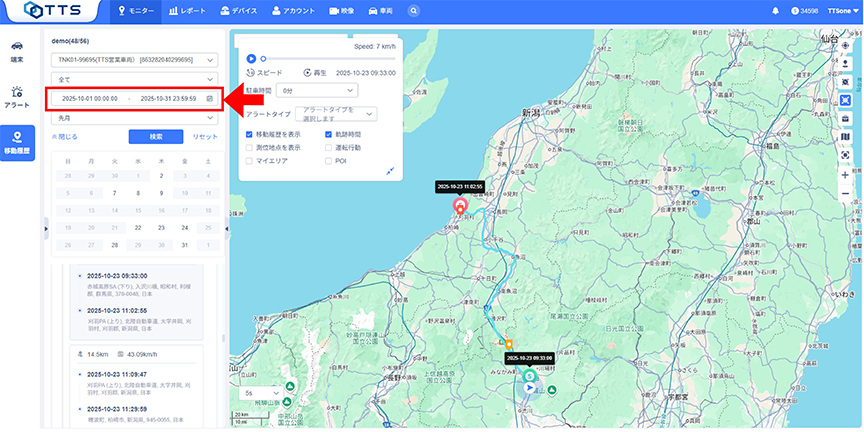Click the locate/target icon on map toolbar
Image resolution: width=864 pixels, height=432 pixels.
click(x=845, y=46)
